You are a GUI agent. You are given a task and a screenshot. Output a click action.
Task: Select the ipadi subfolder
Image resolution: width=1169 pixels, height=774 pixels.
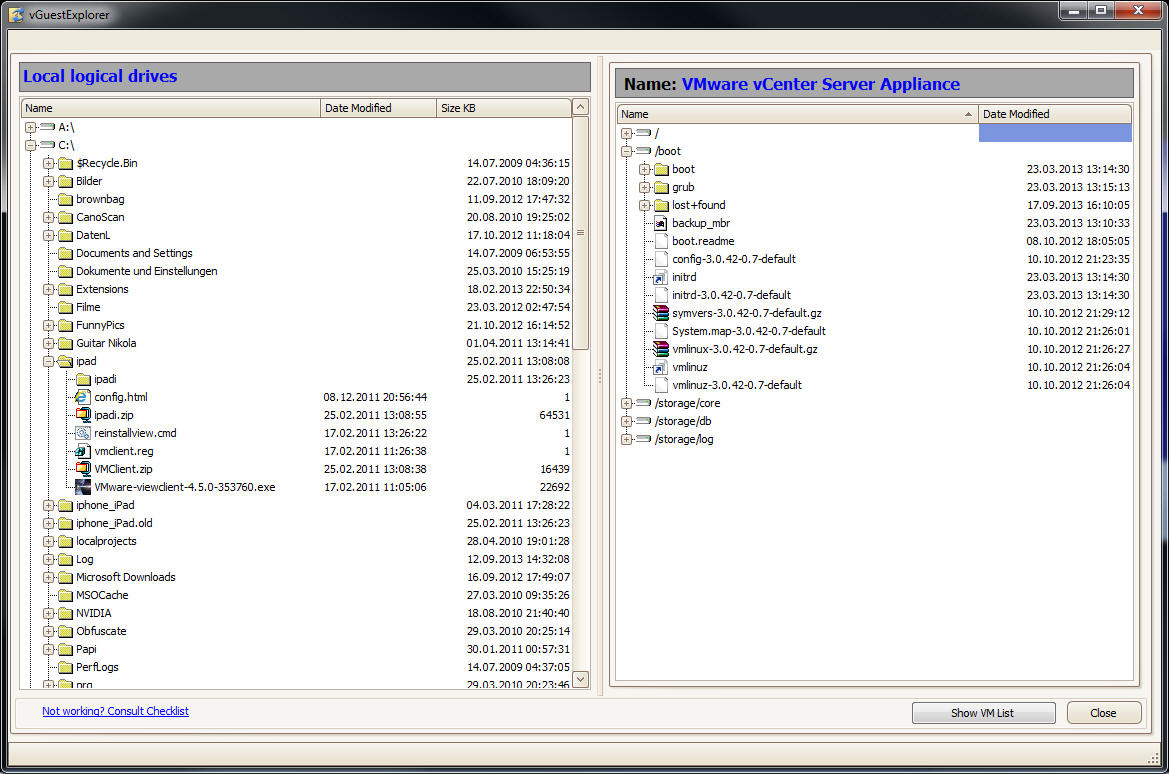pos(105,379)
